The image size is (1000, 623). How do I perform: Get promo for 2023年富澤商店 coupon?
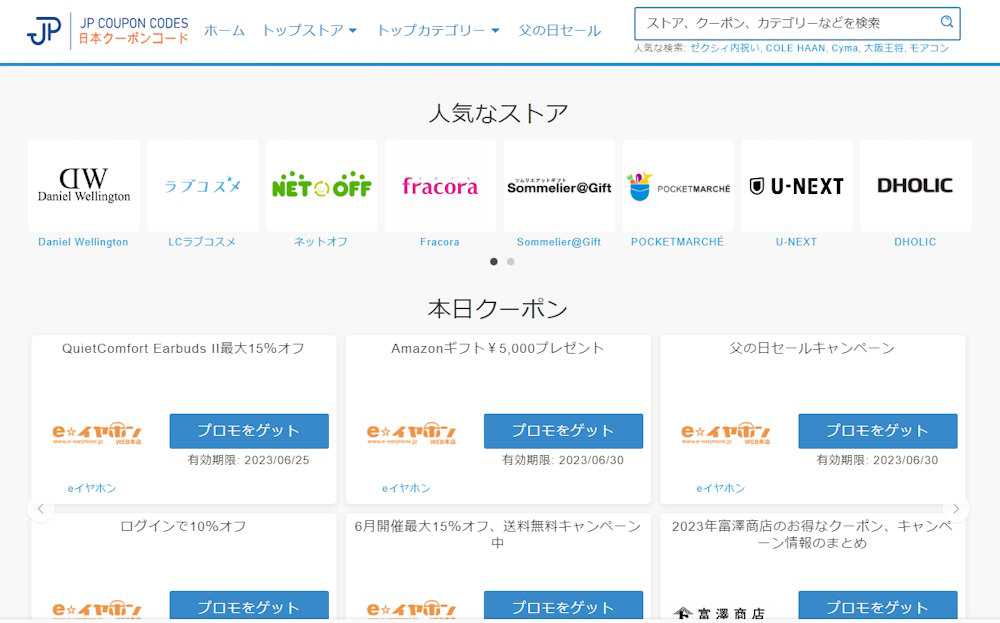pyautogui.click(x=878, y=606)
